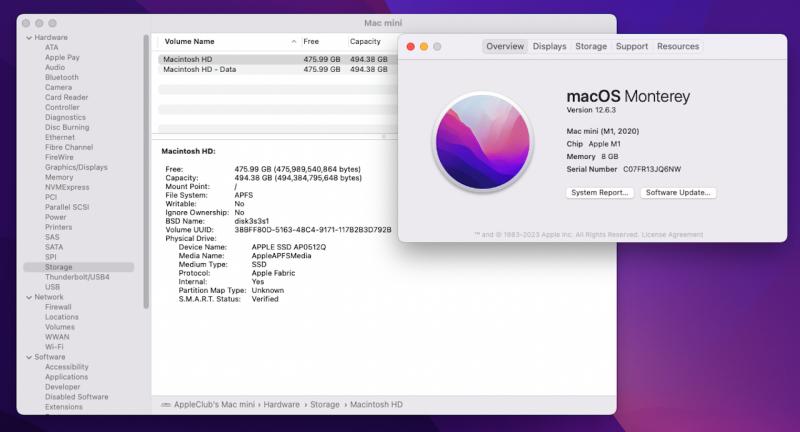The width and height of the screenshot is (800, 432).
Task: Select Disc Burning in sidebar
Action: tap(67, 128)
